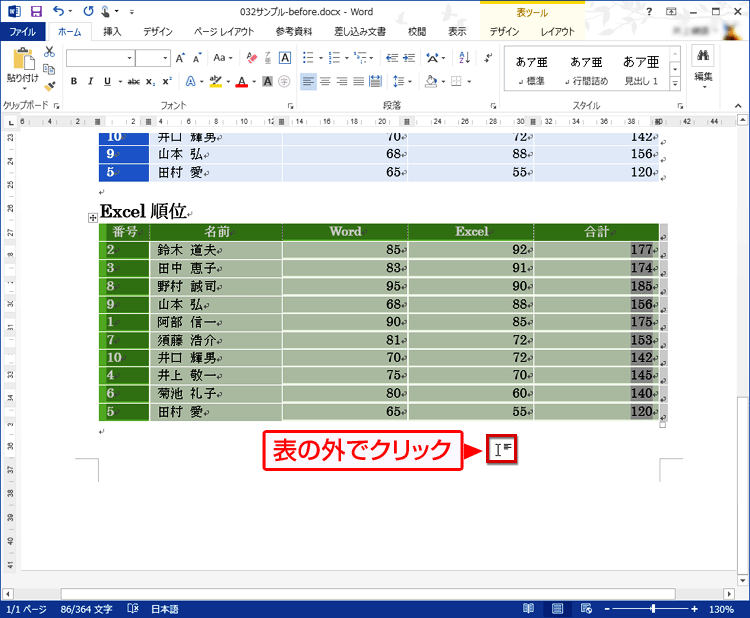The width and height of the screenshot is (750, 618).
Task: Apply 見出し 1 style
Action: click(x=641, y=70)
